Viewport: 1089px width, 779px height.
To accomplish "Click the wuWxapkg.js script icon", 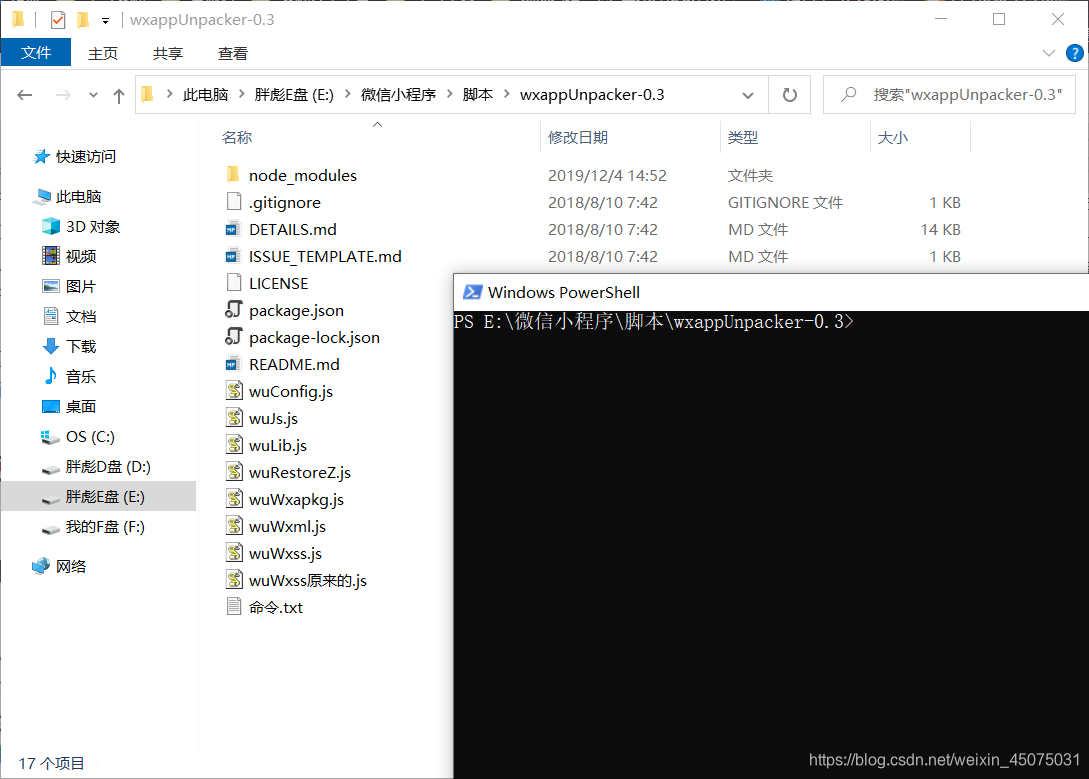I will [234, 499].
